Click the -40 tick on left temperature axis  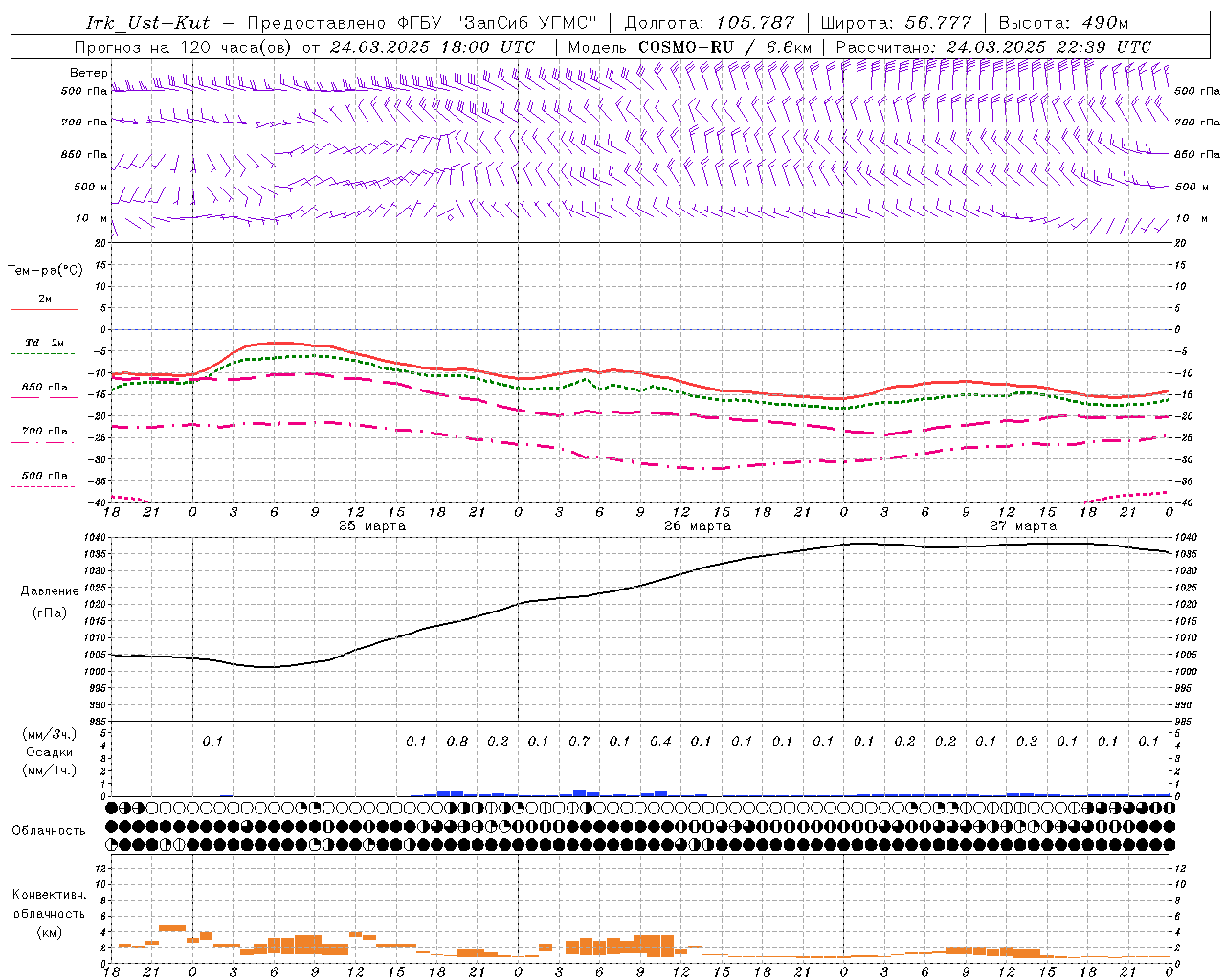click(98, 502)
